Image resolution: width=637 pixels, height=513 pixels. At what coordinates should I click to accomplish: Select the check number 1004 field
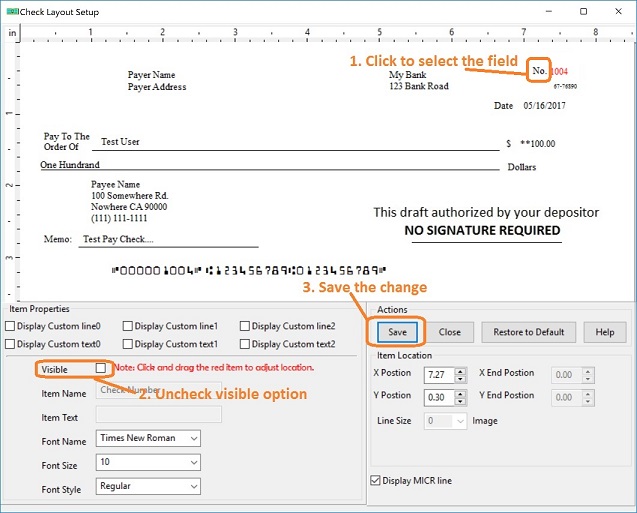tap(559, 71)
